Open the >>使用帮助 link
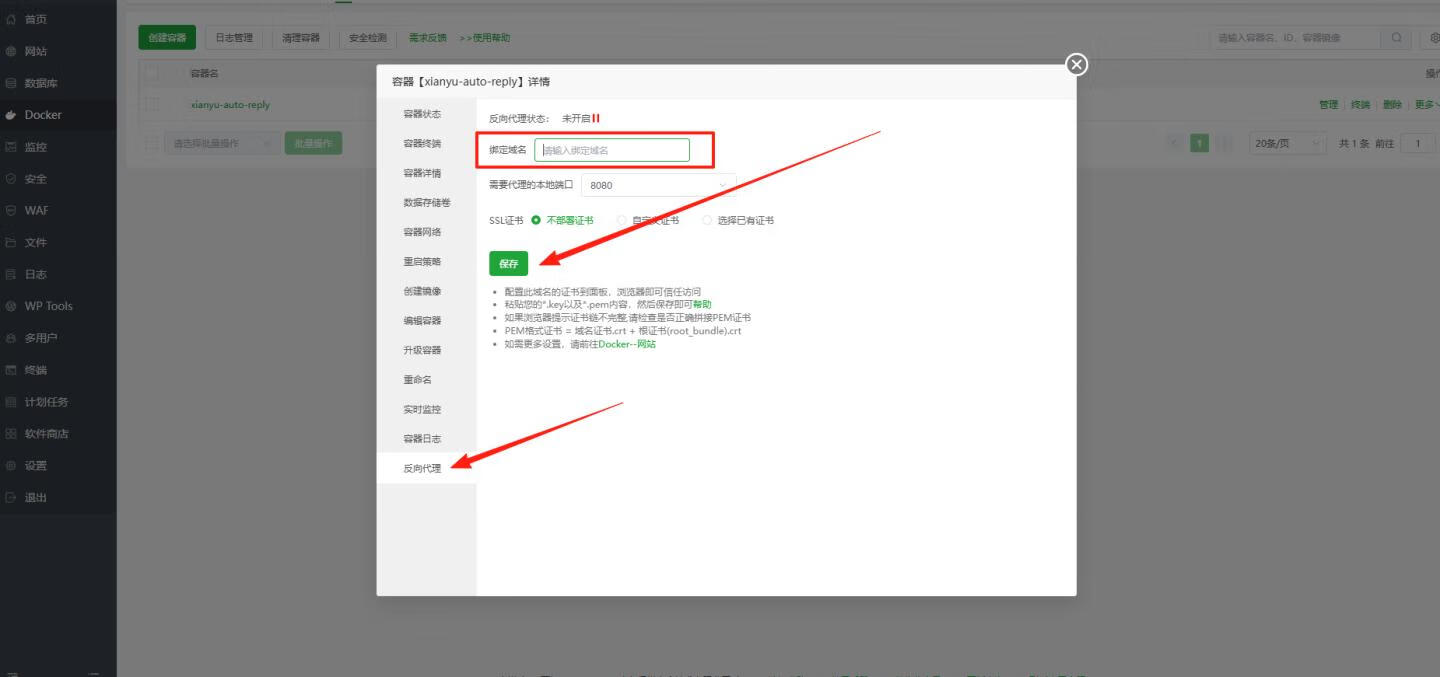 (484, 38)
